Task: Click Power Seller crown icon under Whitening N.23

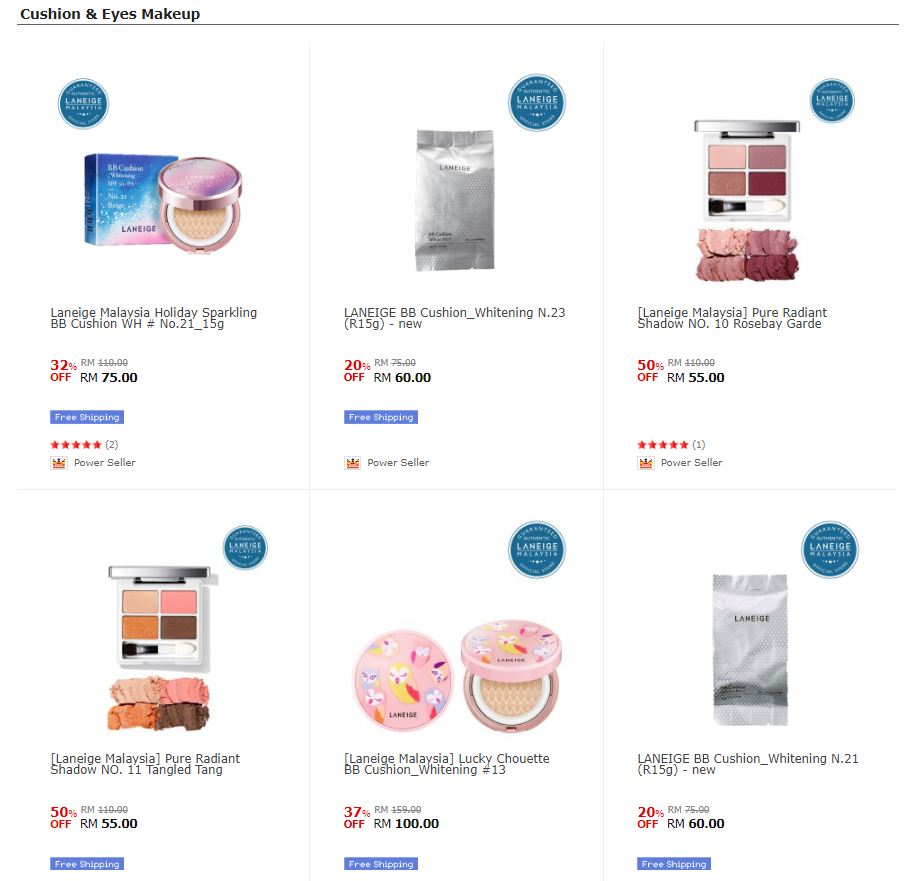Action: [x=352, y=463]
